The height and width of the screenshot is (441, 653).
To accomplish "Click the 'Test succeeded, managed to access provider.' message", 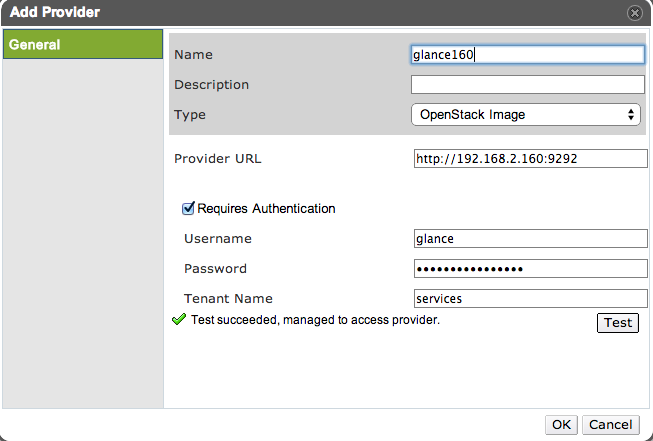I will pyautogui.click(x=315, y=320).
